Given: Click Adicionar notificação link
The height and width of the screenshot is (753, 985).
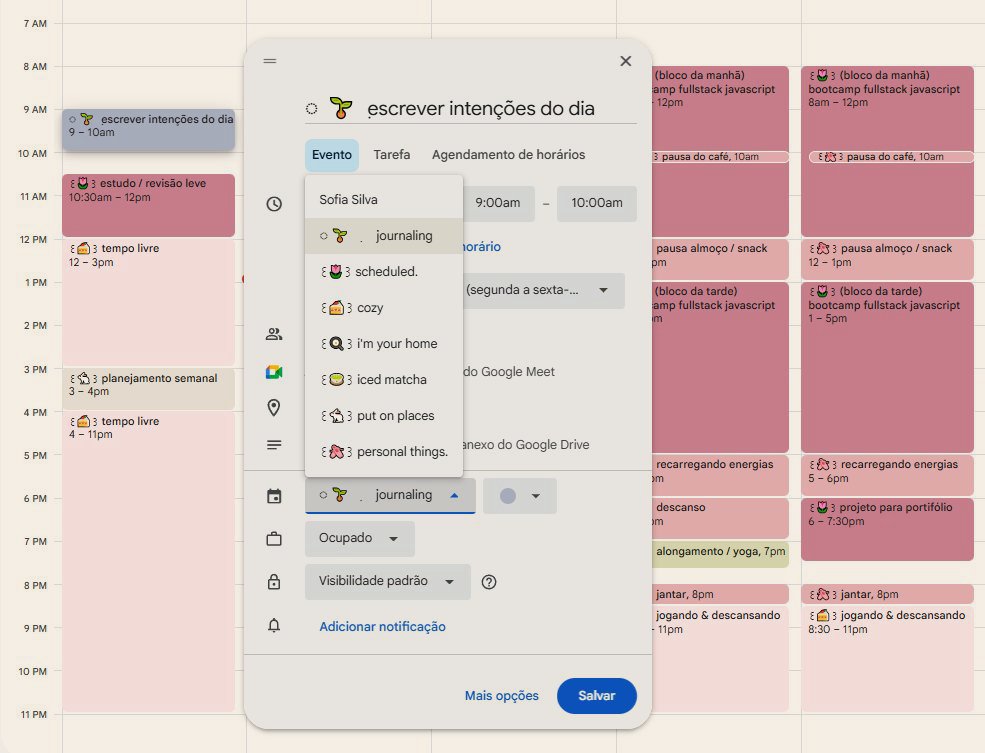Looking at the screenshot, I should pos(383,627).
